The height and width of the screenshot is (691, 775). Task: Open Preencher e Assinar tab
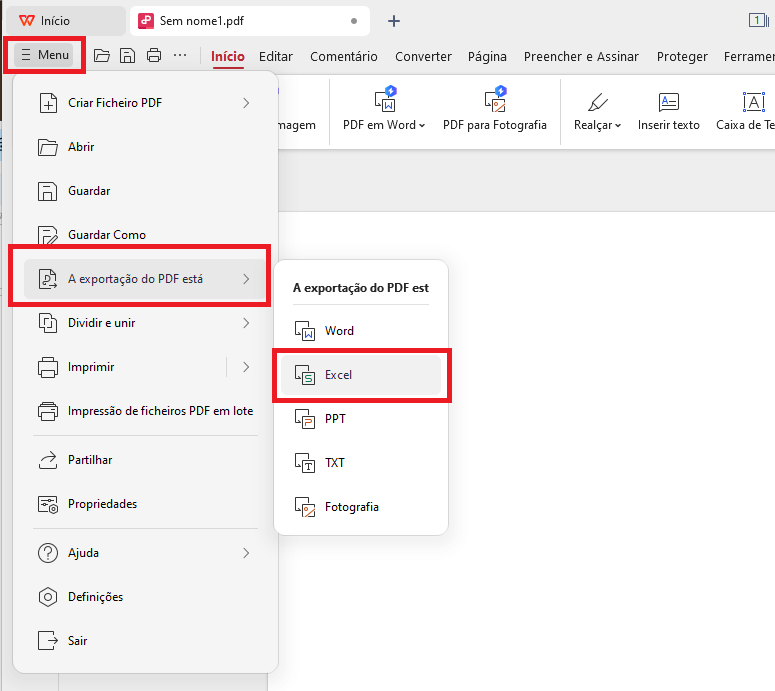581,56
